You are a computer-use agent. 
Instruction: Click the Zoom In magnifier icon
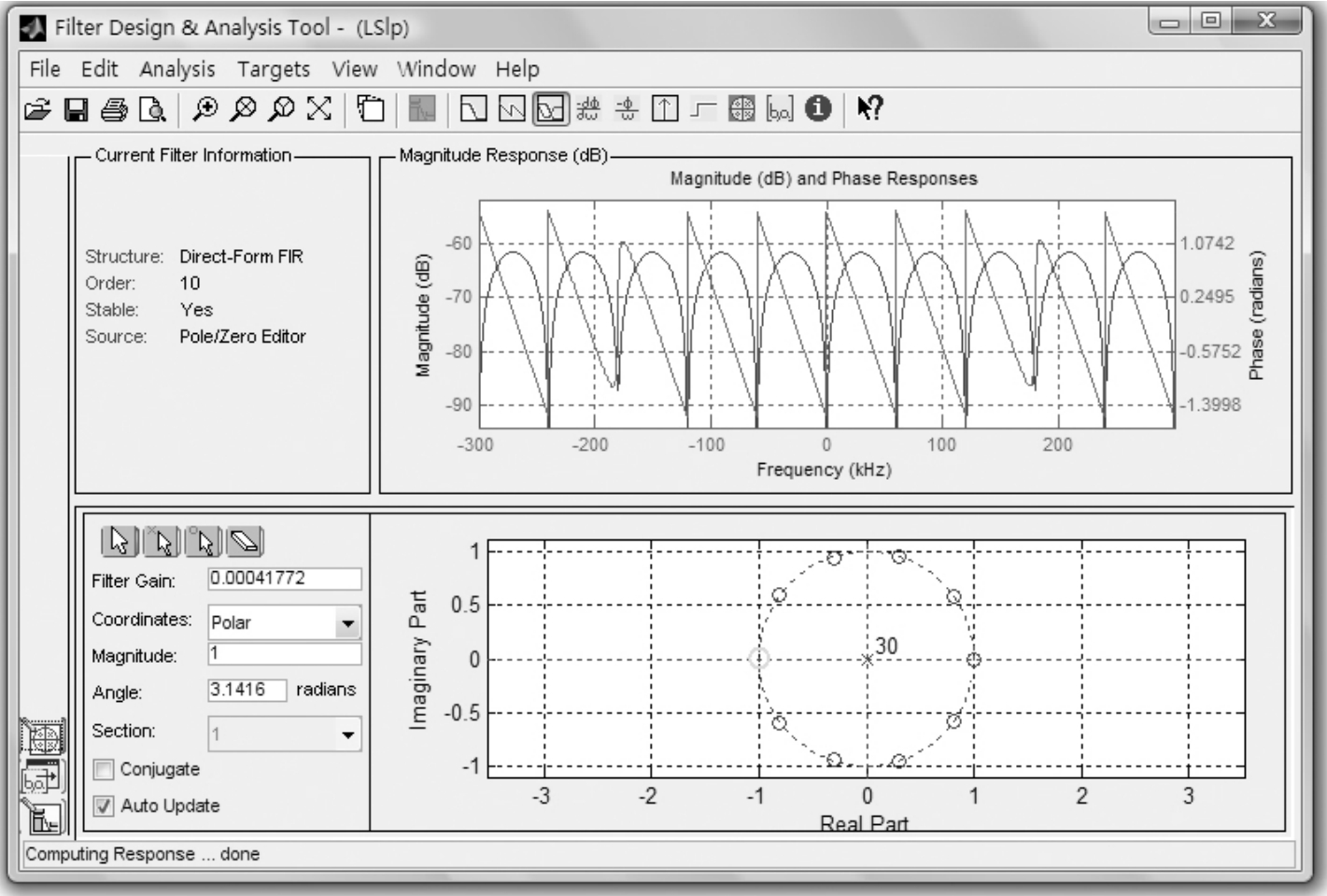[x=205, y=109]
